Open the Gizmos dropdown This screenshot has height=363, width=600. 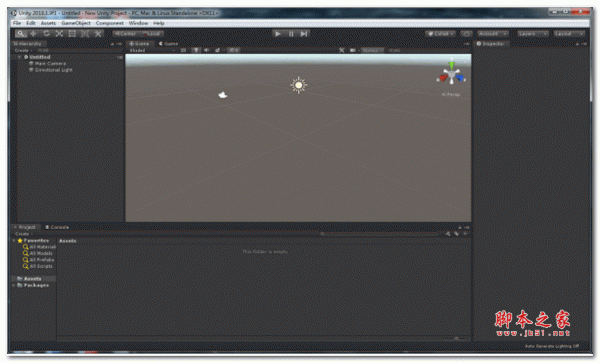coord(372,50)
